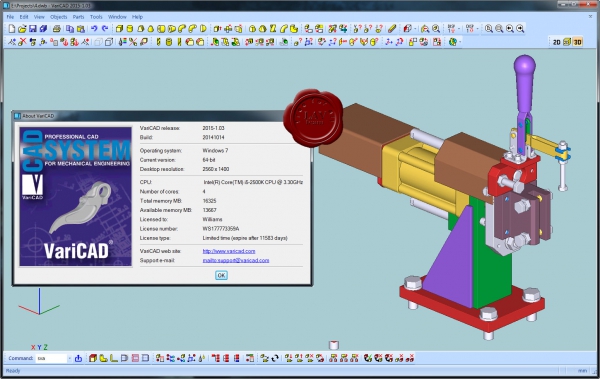Click the zoom out magnifier icon

pos(499,29)
